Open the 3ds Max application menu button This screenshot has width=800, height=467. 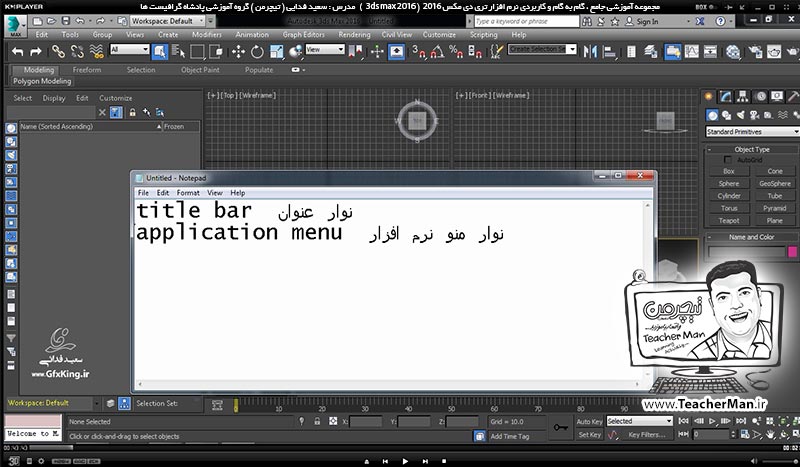15,26
